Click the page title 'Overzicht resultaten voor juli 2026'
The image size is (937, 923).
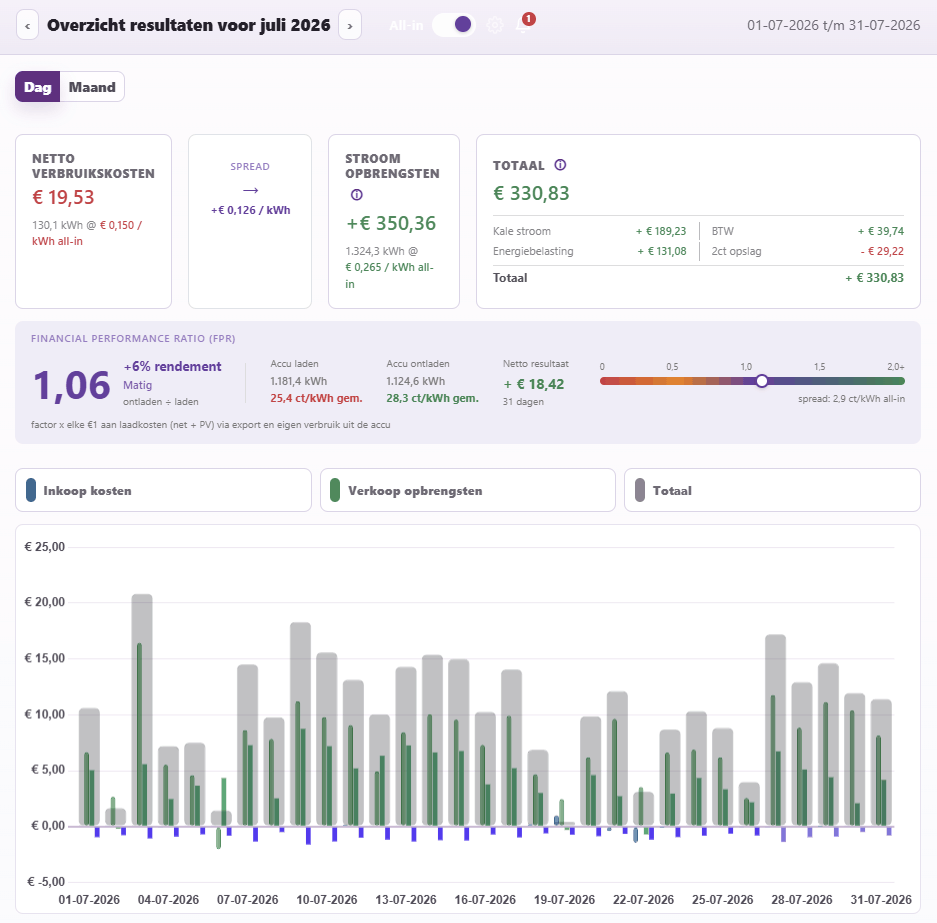click(189, 25)
